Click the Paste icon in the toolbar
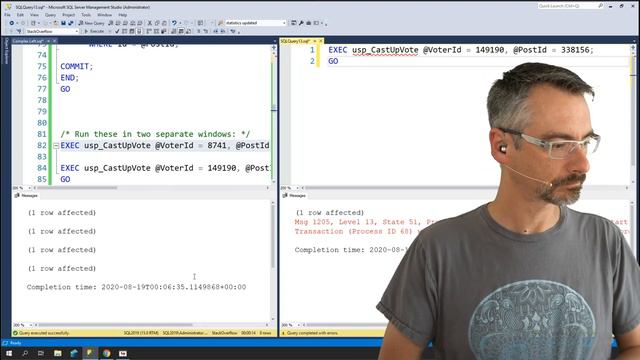Viewport: 640px width, 360px height. 164,23
